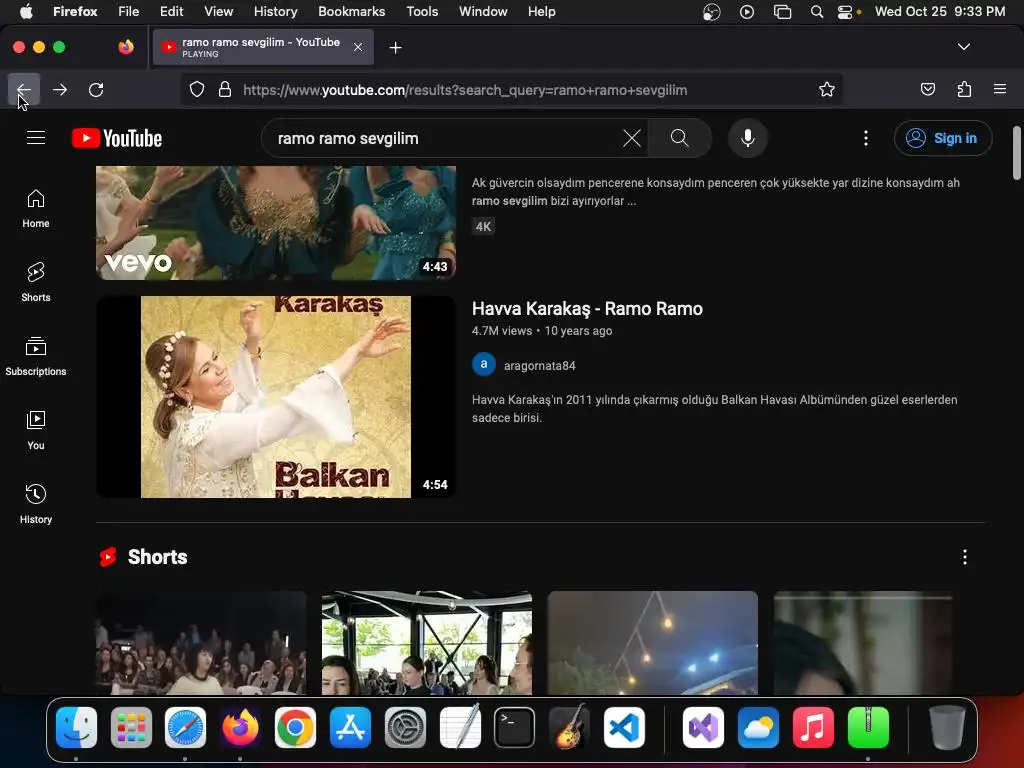Open YouTube settings three-dot menu
This screenshot has width=1024, height=768.
click(x=866, y=138)
